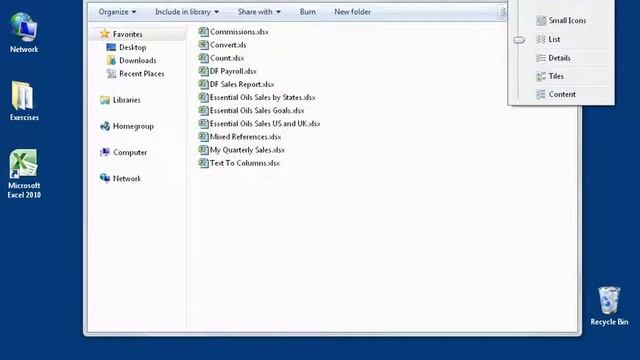
Task: Click the Favorites star icon
Action: coord(105,34)
